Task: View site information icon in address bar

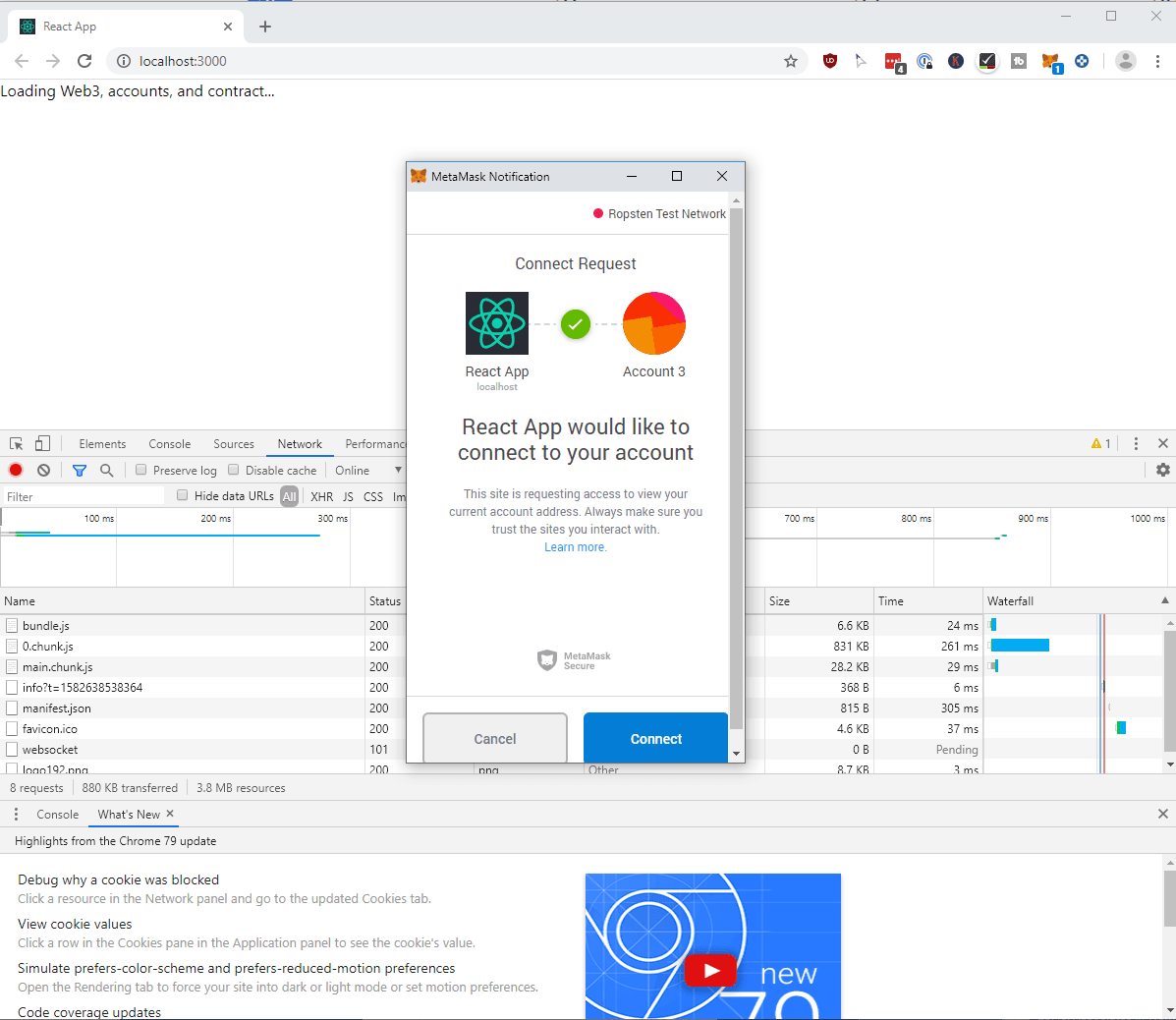Action: coord(124,61)
